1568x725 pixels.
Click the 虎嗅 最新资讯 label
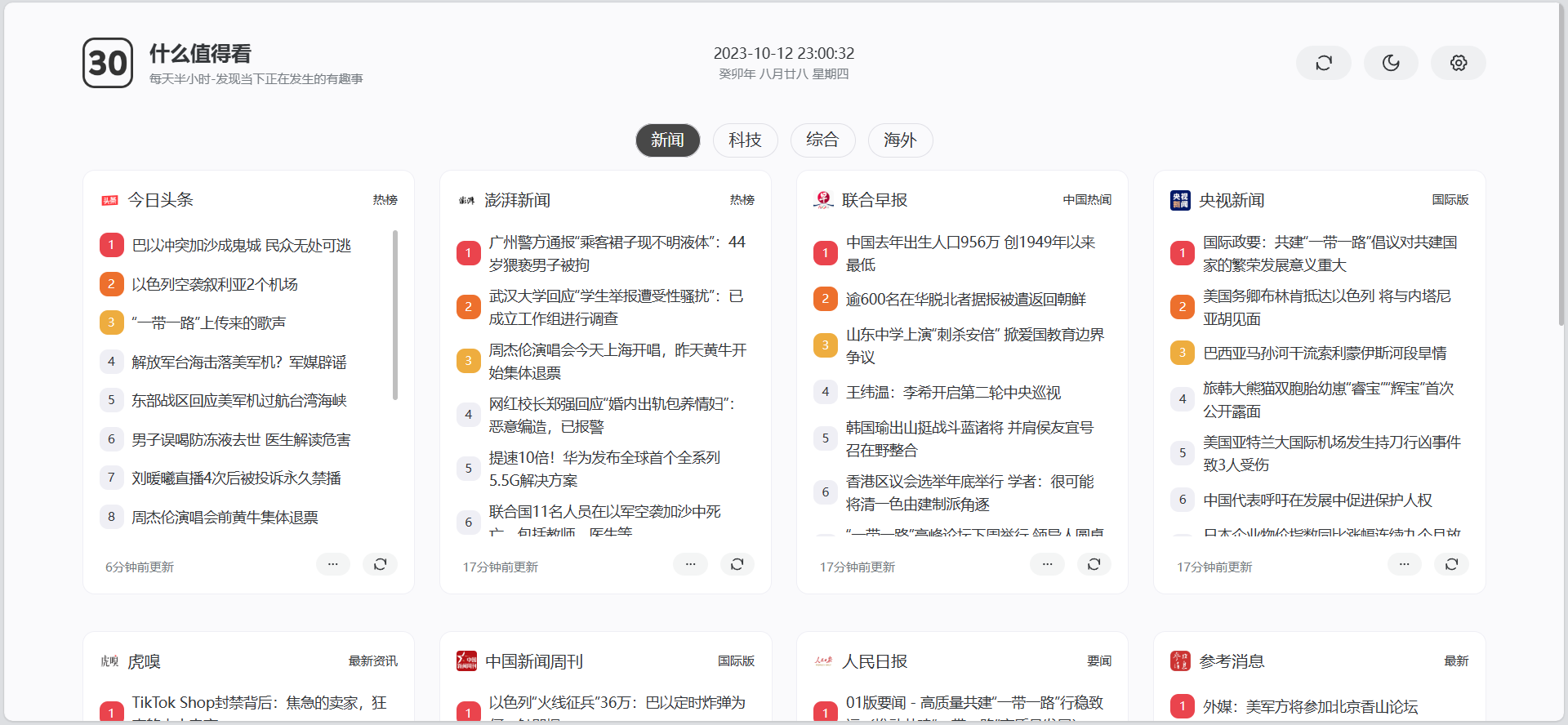pyautogui.click(x=372, y=661)
